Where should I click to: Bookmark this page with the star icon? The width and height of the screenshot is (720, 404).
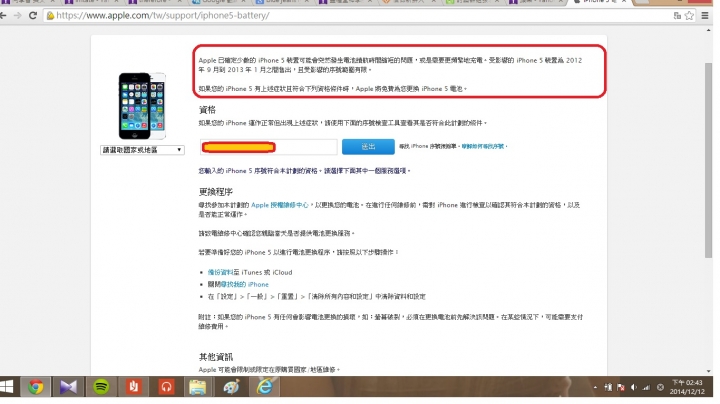pyautogui.click(x=689, y=16)
